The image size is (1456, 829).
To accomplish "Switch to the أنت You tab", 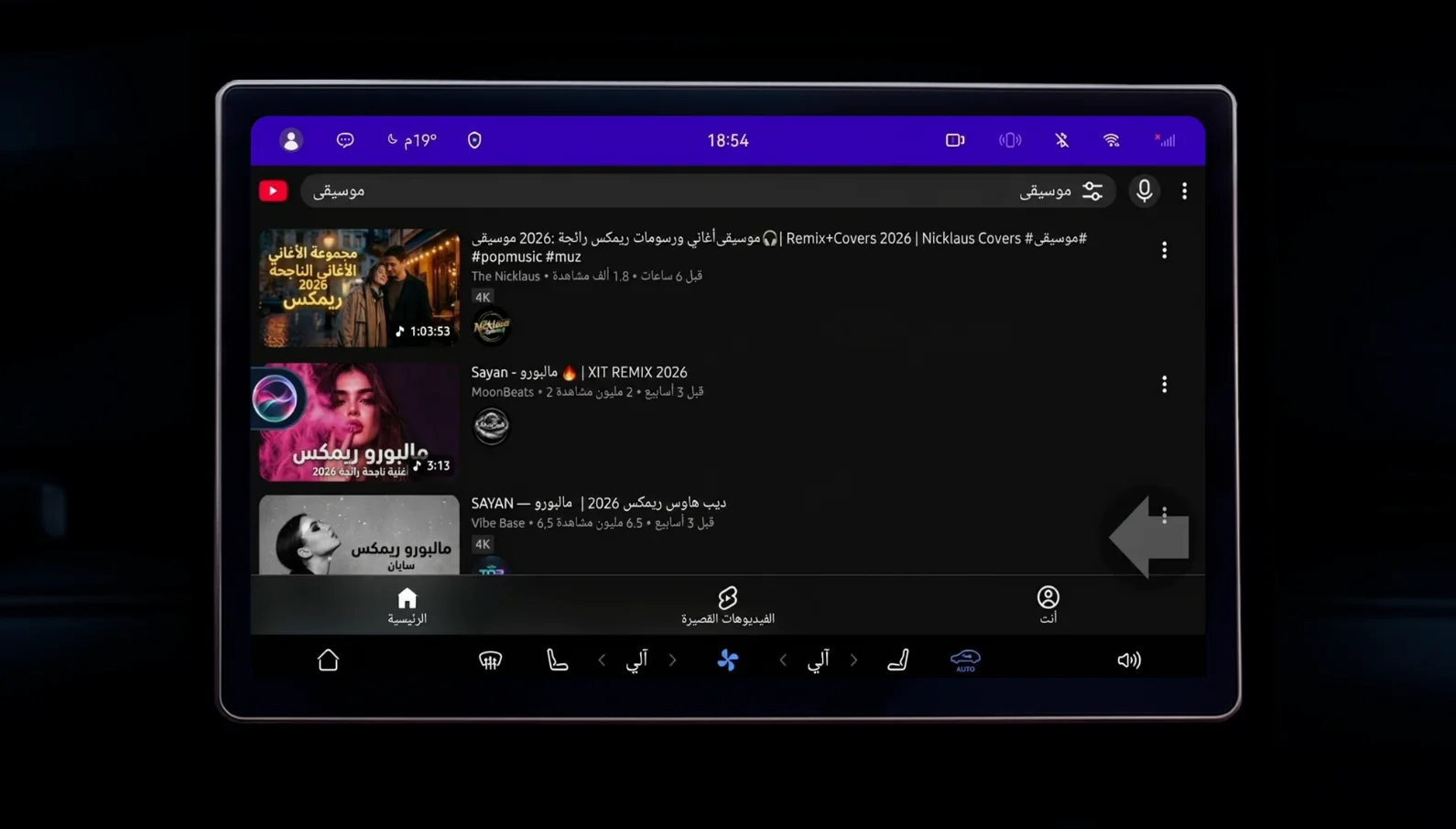I will pyautogui.click(x=1048, y=605).
